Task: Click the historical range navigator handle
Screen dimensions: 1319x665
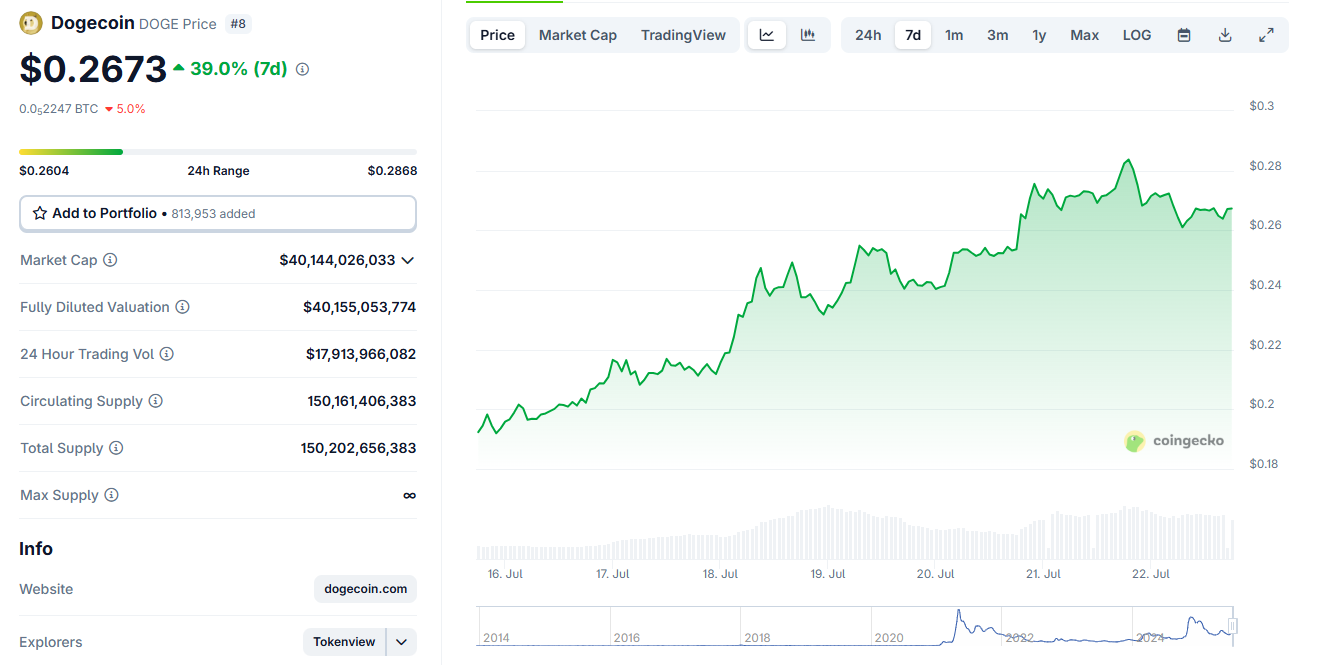Action: click(1233, 626)
